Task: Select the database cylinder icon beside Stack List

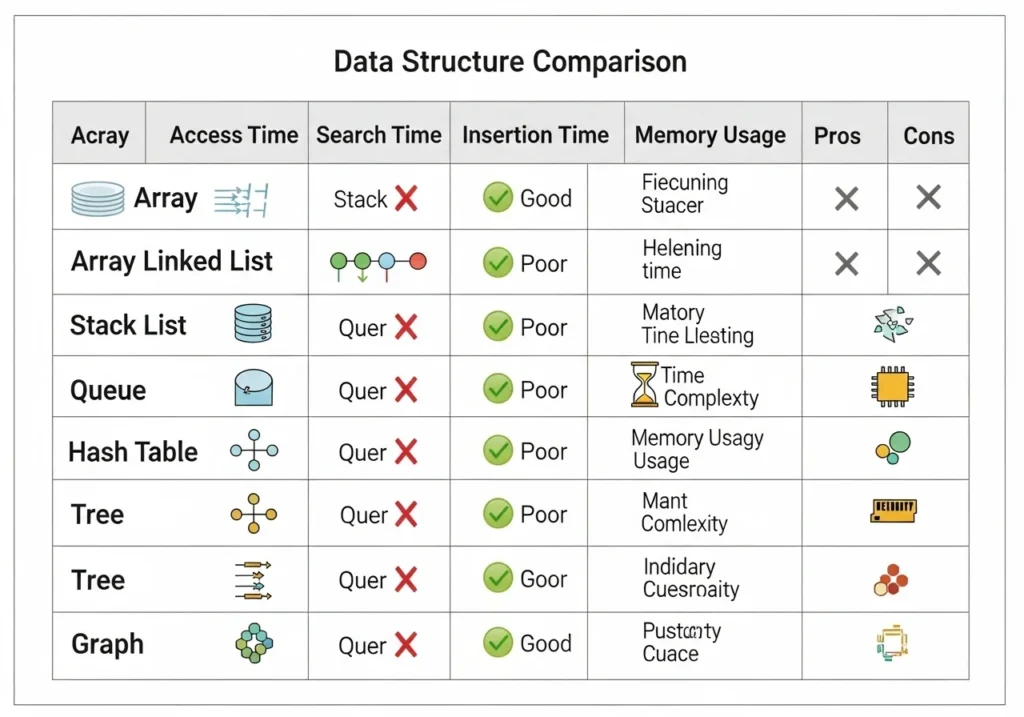Action: [253, 324]
